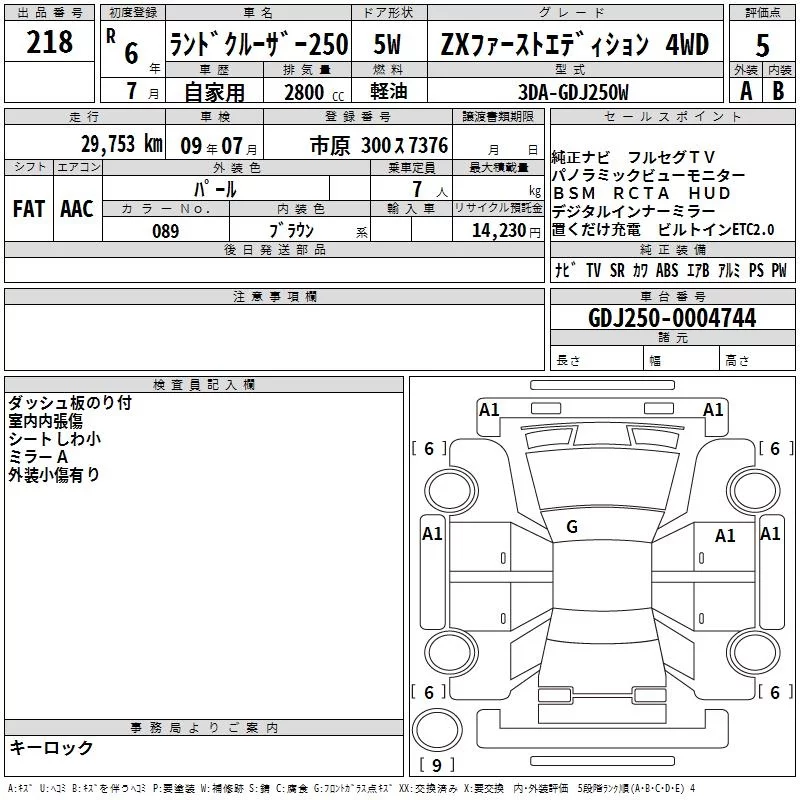Select 長さ dimension field
This screenshot has height=800, width=800.
(596, 359)
